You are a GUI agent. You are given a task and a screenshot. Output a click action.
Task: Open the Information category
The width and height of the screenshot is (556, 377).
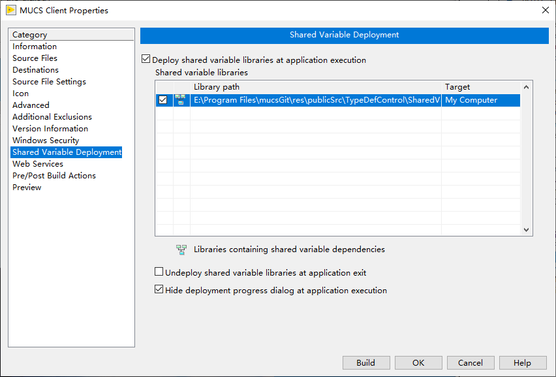pos(34,46)
